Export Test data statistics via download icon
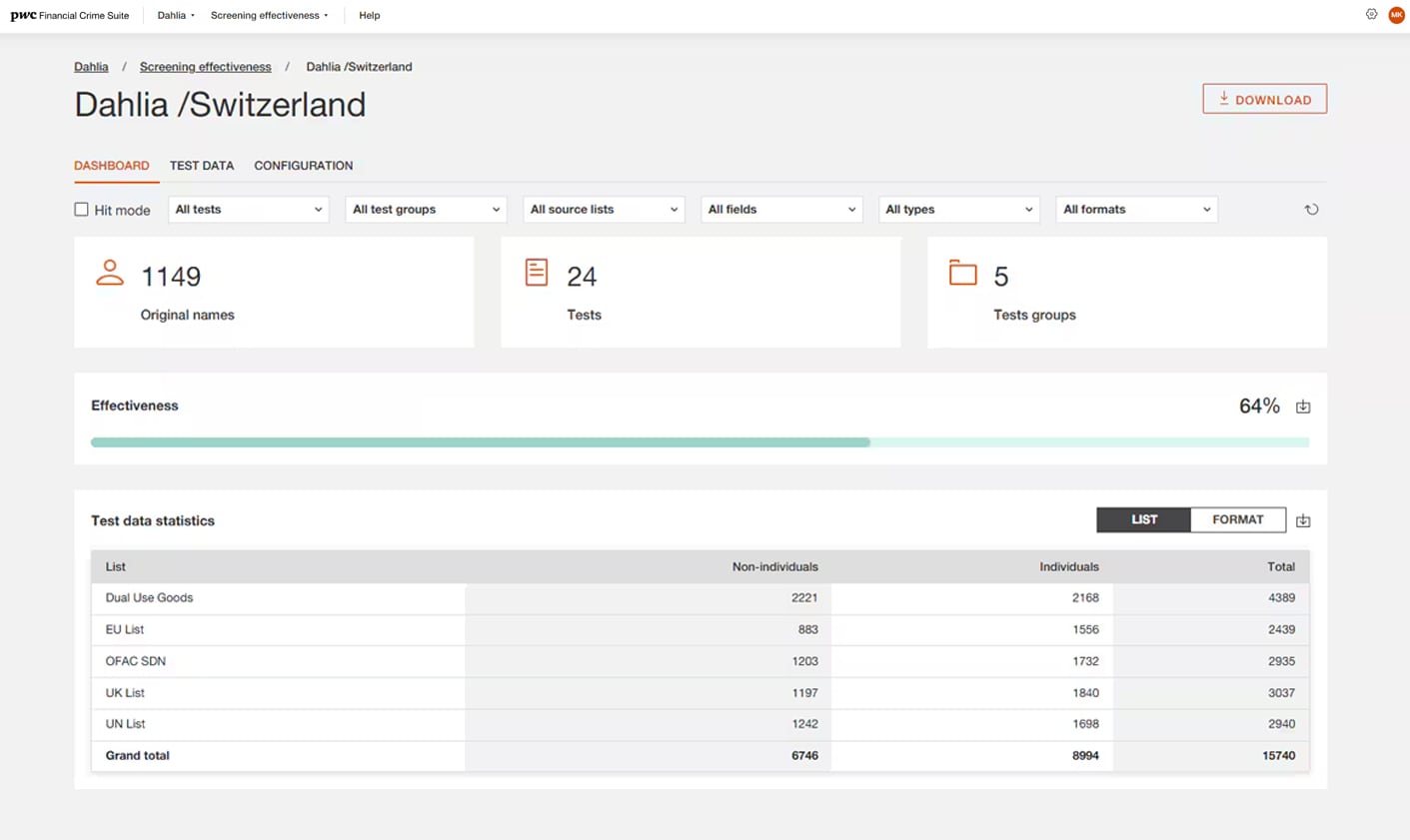The image size is (1410, 840). pos(1303,520)
